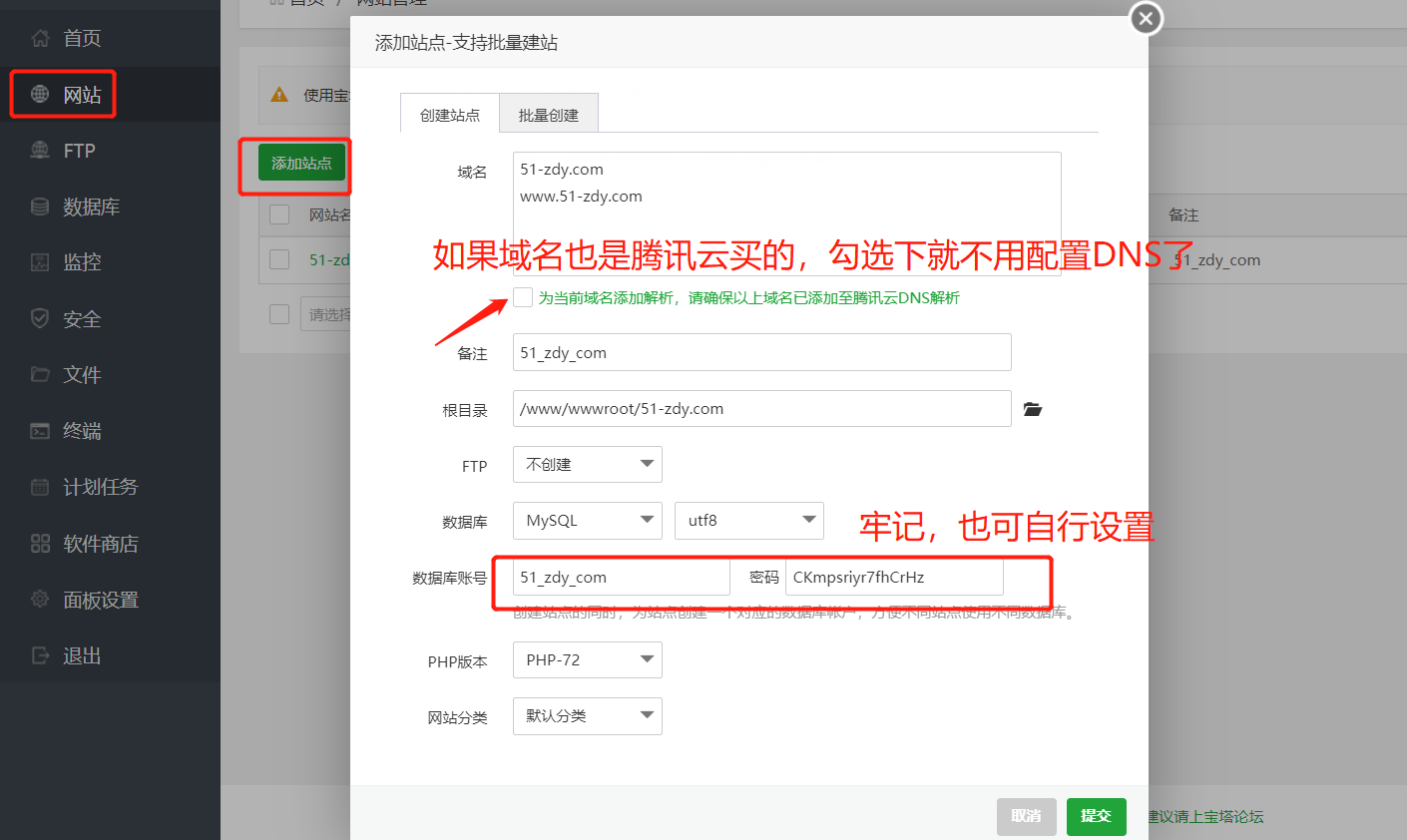Select the header checkbox above 网站名 column

tap(280, 213)
